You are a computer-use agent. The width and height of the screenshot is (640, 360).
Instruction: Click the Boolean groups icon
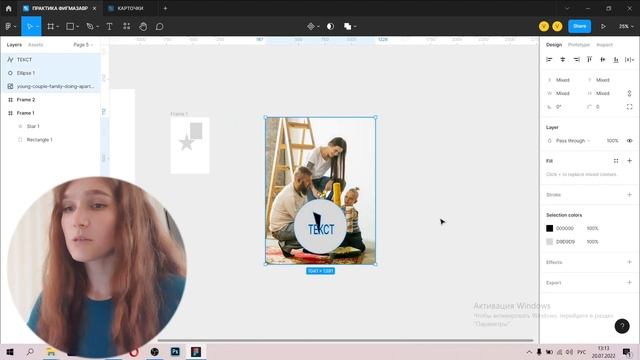(x=347, y=27)
